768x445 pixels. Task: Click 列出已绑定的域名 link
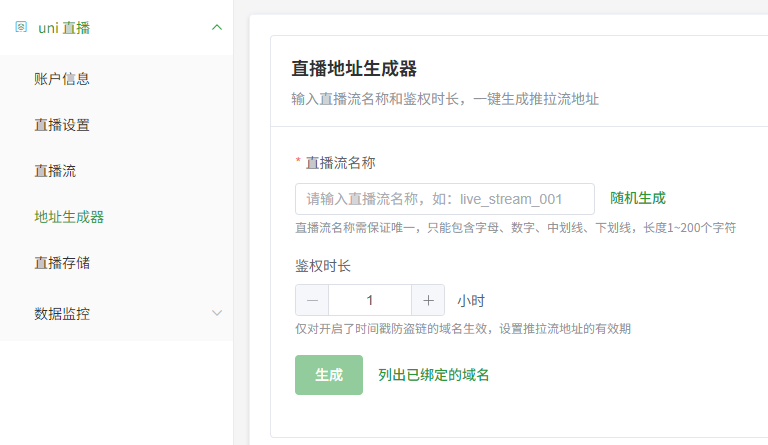[x=434, y=375]
